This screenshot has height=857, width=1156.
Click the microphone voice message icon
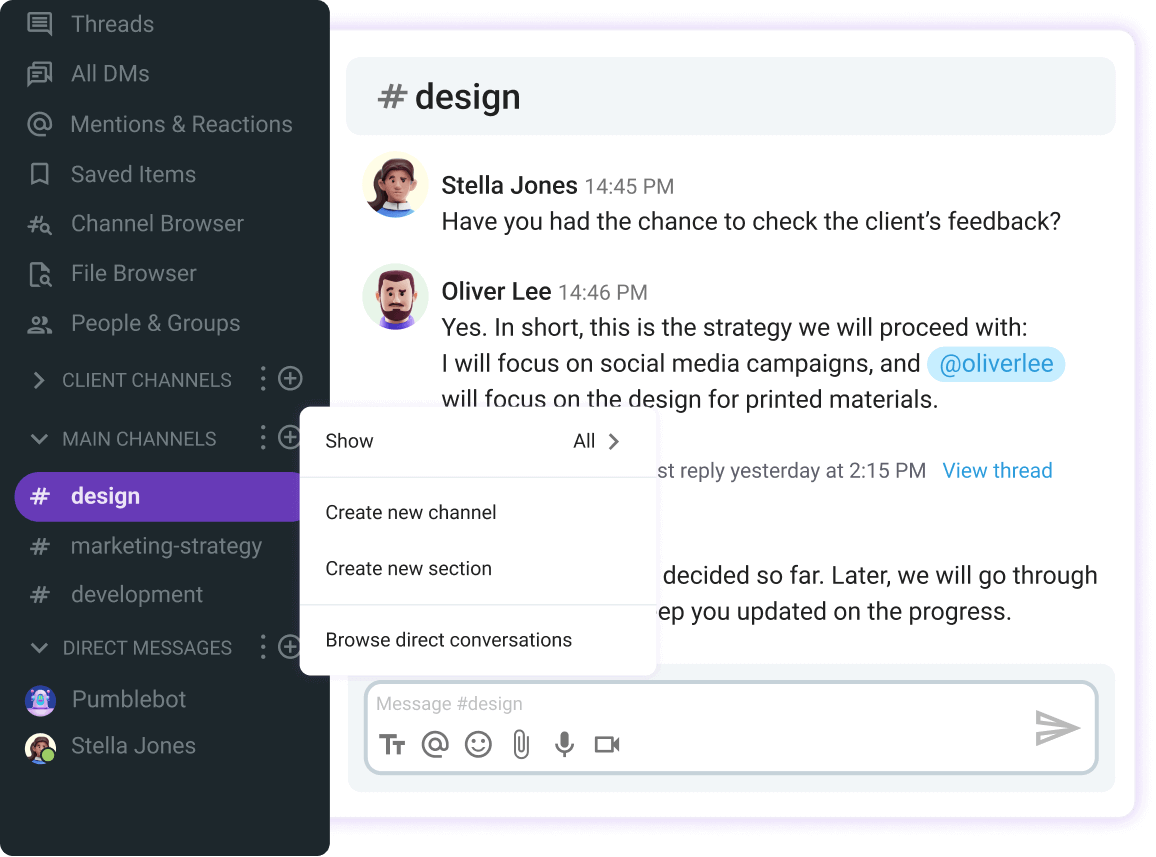click(564, 744)
